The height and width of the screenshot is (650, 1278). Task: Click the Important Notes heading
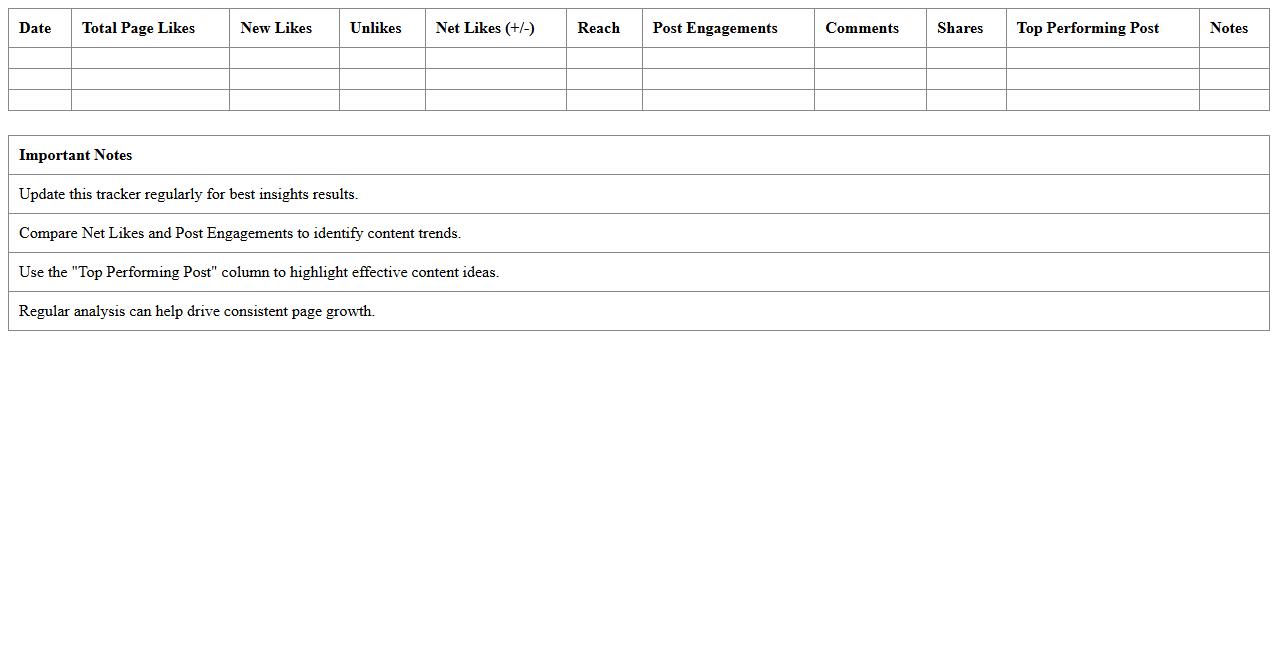(76, 155)
